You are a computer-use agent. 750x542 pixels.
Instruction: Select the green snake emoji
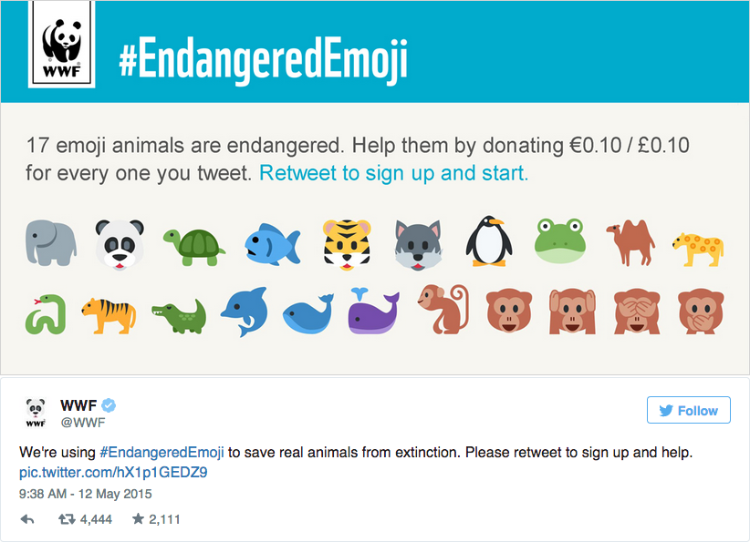point(45,314)
